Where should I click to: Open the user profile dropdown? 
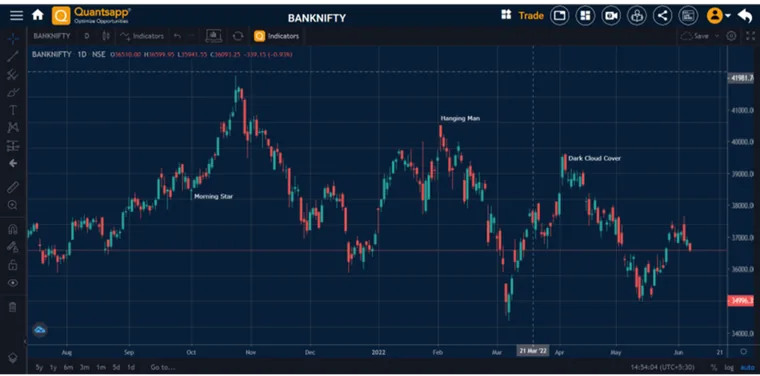point(719,16)
